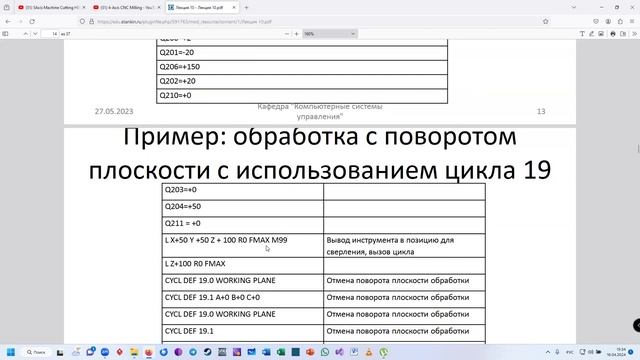
Task: Reload the current page
Action: (32, 21)
